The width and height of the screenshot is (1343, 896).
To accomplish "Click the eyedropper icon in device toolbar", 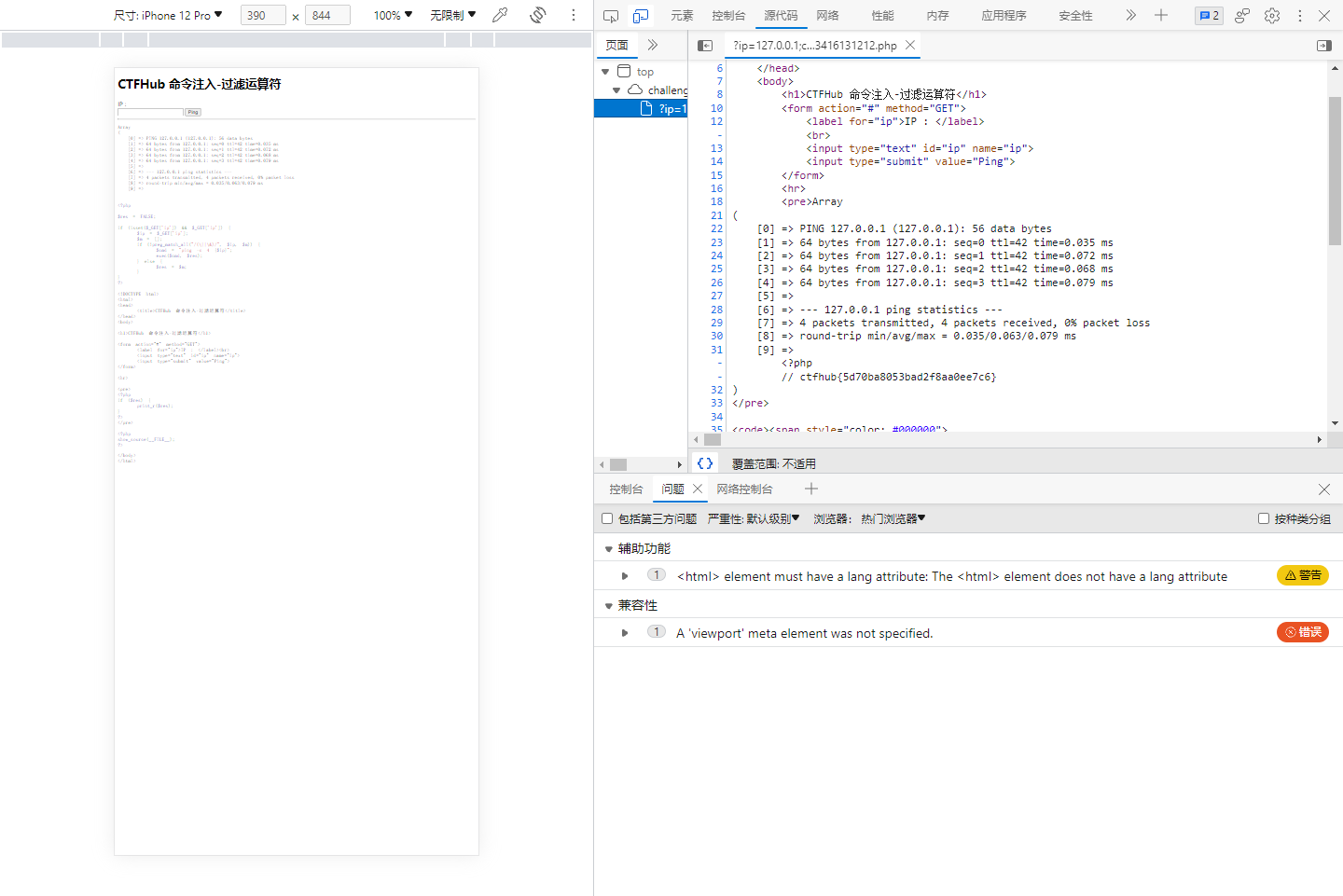I will click(x=500, y=15).
